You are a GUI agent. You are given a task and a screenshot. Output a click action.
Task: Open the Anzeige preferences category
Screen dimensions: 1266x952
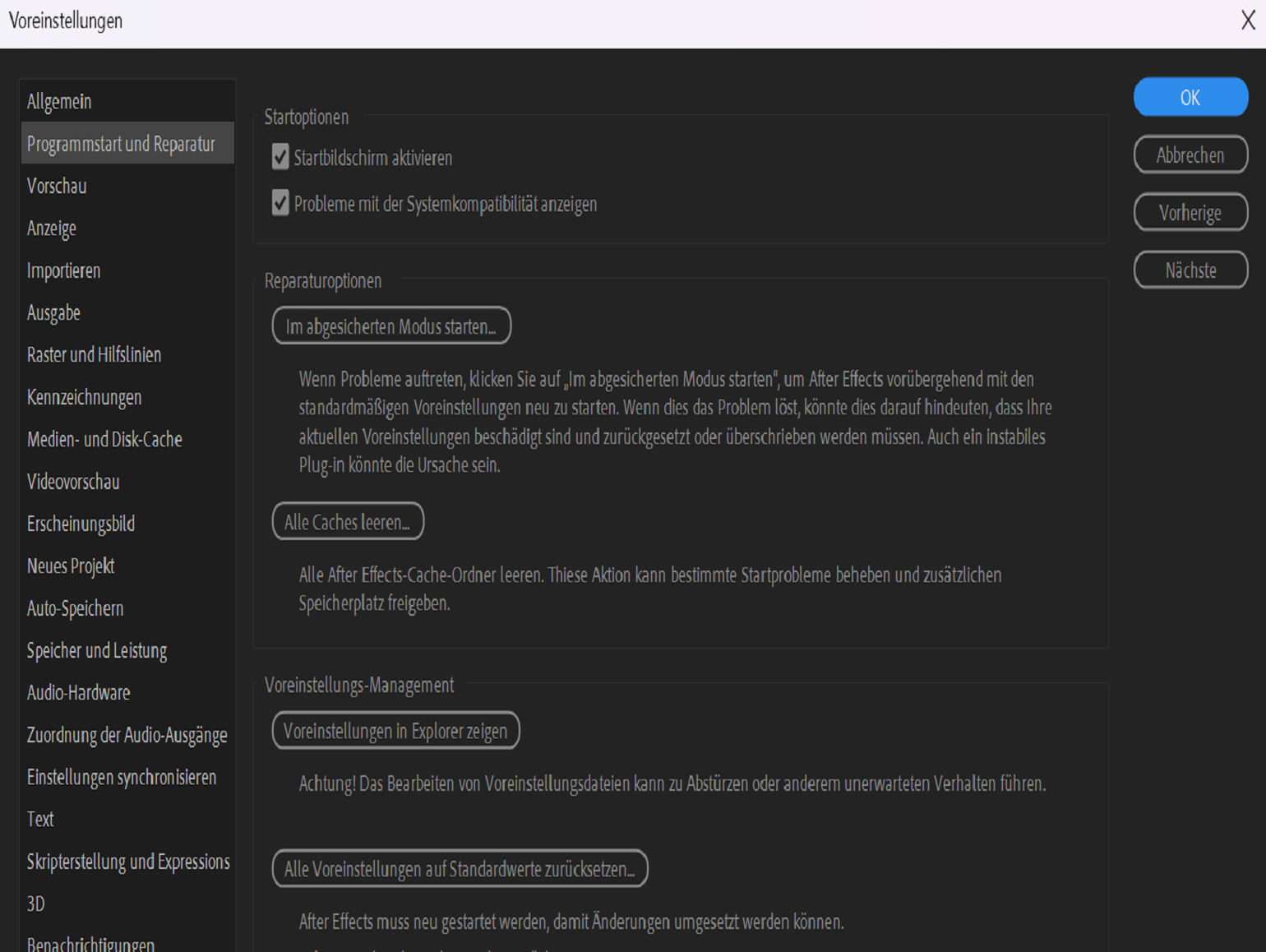click(127, 228)
